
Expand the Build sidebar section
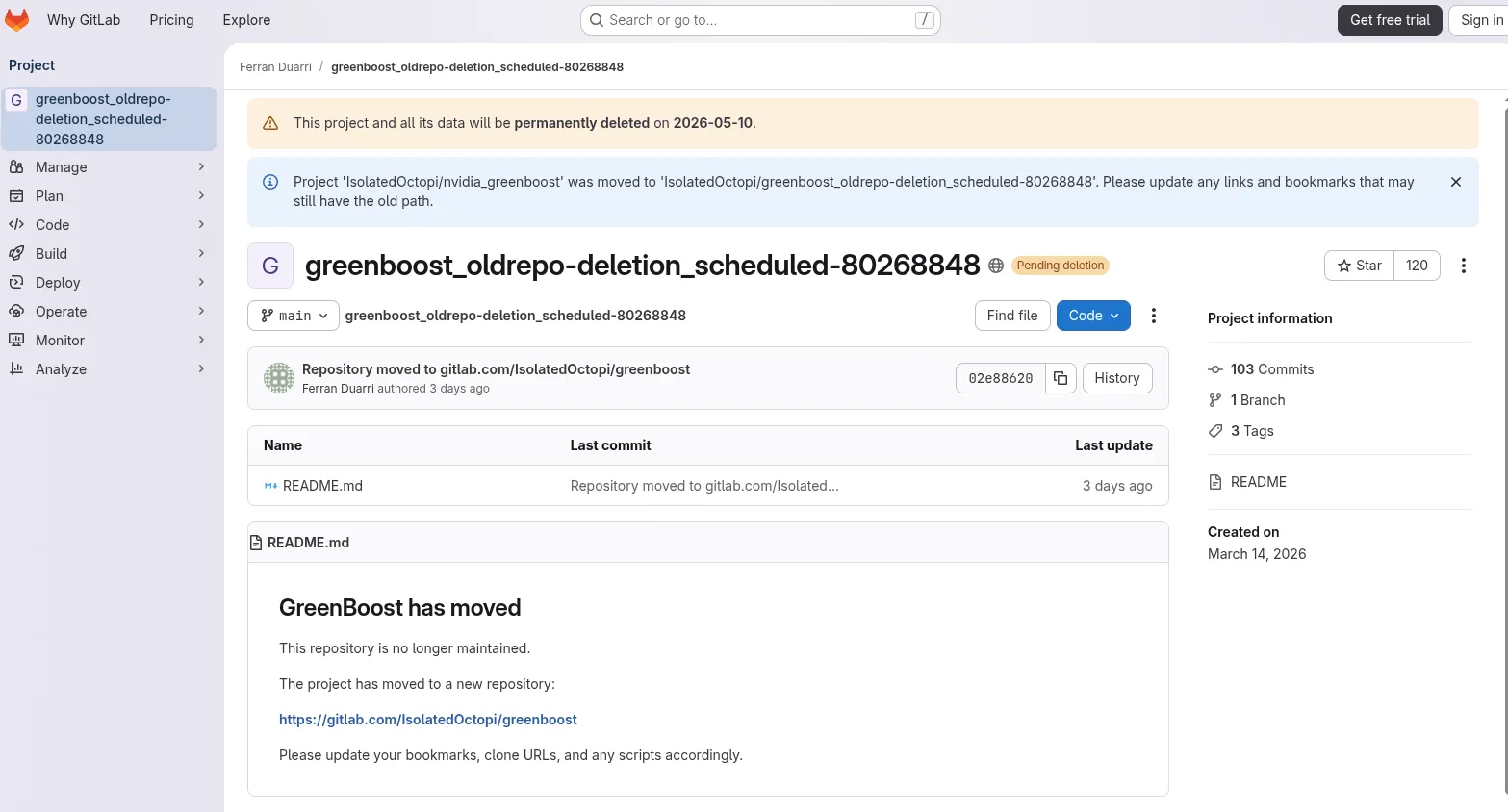coord(108,254)
